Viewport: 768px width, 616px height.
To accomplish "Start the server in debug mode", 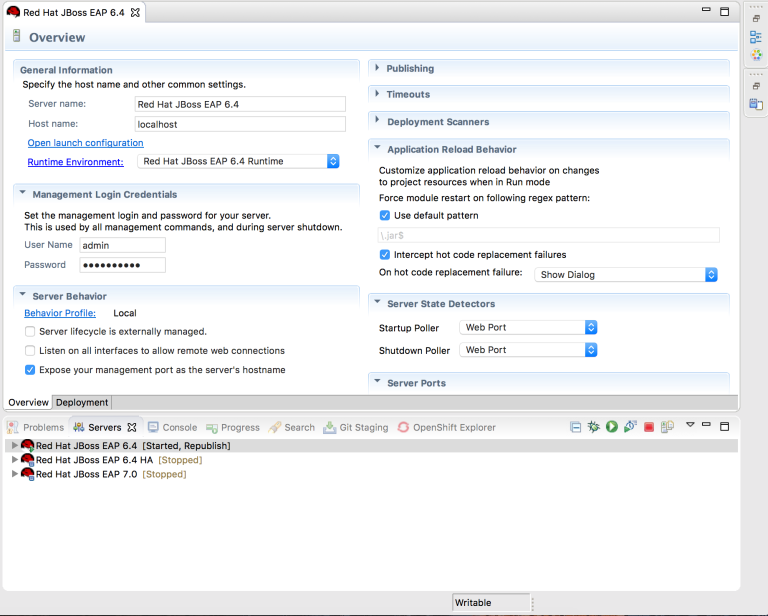I will [594, 427].
